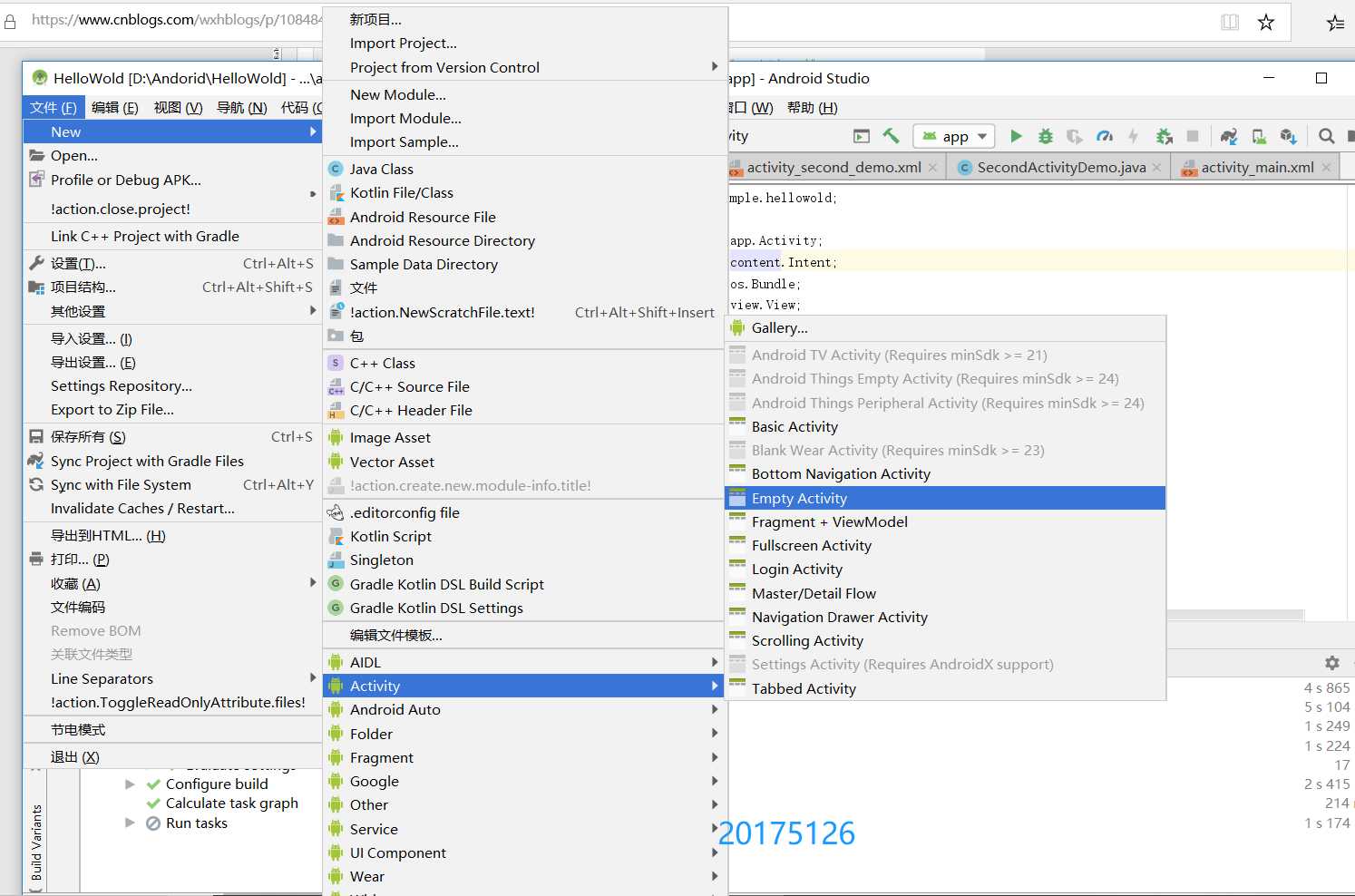Viewport: 1355px width, 896px height.
Task: Open the 视图 (V) menu
Action: tap(178, 107)
